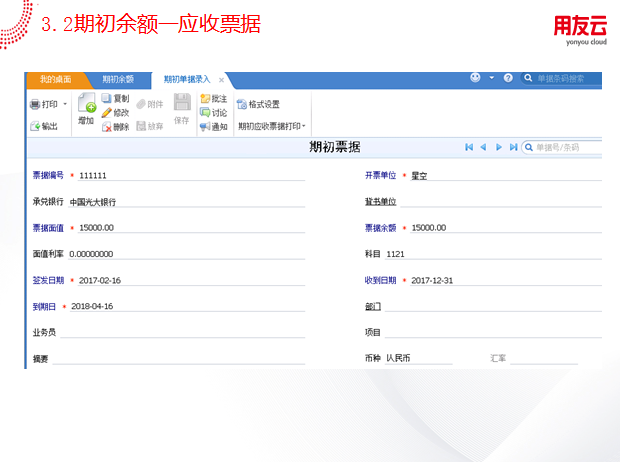Click the Notify (通知) megaphone icon
The width and height of the screenshot is (620, 462).
tap(205, 127)
